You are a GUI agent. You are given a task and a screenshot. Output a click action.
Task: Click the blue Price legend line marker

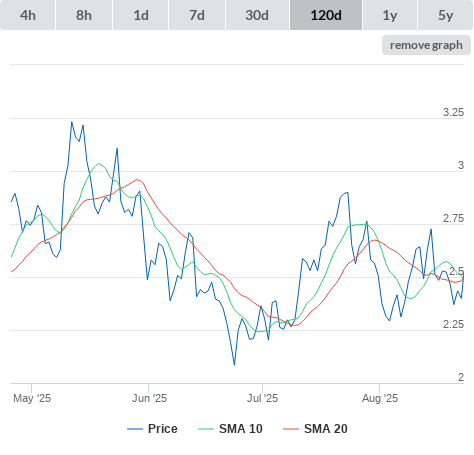[x=135, y=429]
